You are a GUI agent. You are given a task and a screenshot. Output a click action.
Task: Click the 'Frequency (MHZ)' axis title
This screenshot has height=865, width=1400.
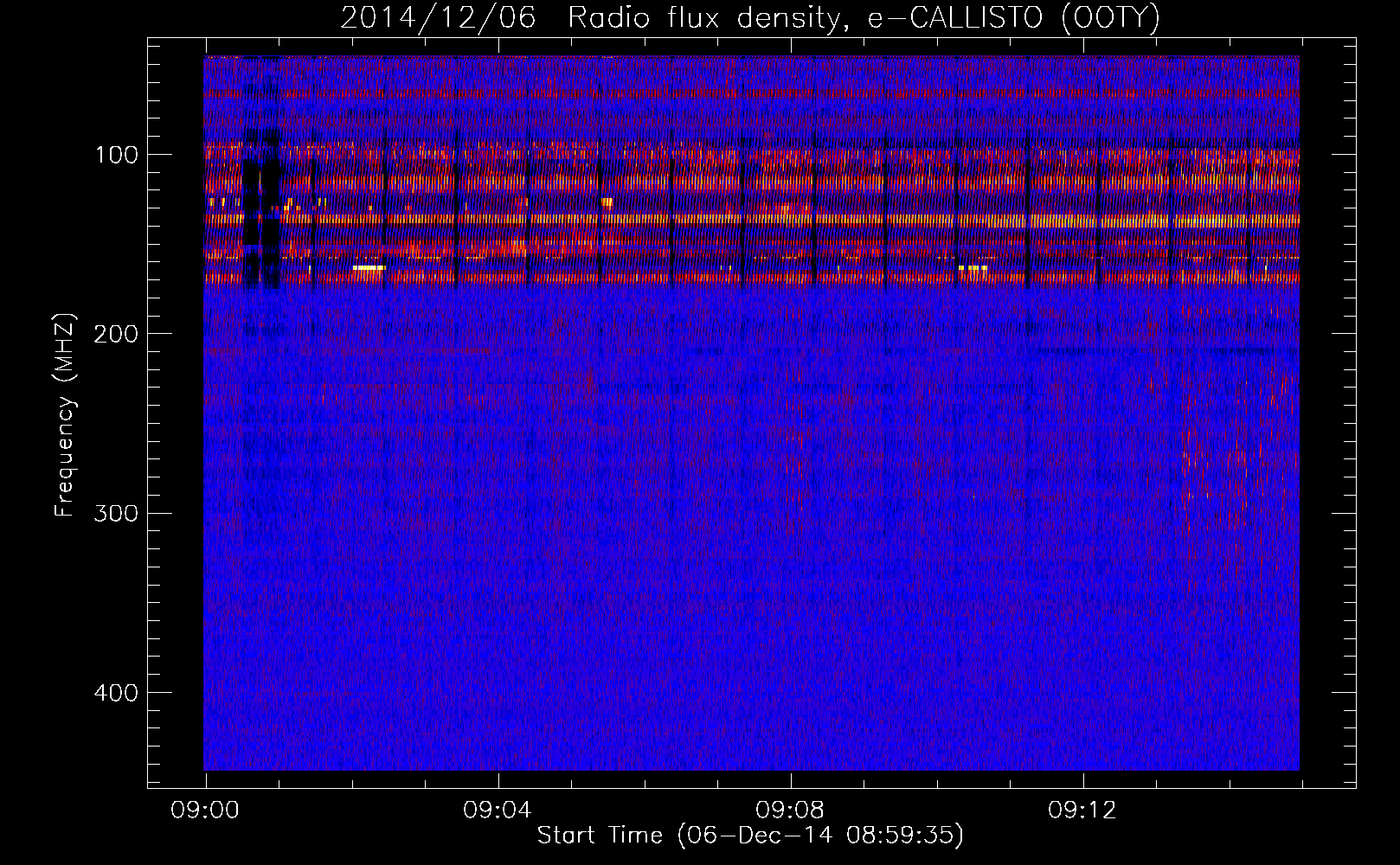click(x=65, y=415)
